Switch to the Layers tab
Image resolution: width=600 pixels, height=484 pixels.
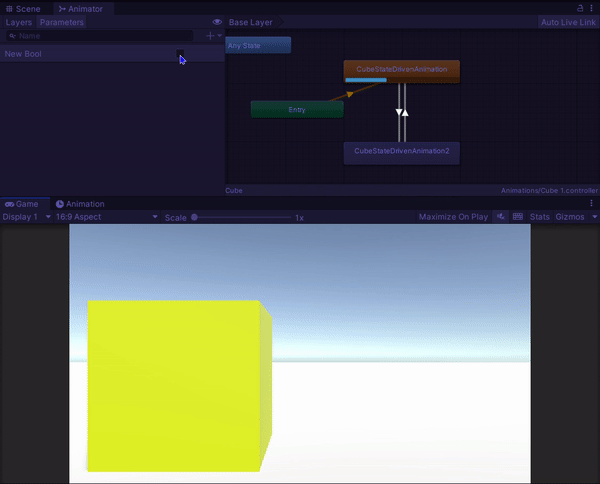[18, 22]
